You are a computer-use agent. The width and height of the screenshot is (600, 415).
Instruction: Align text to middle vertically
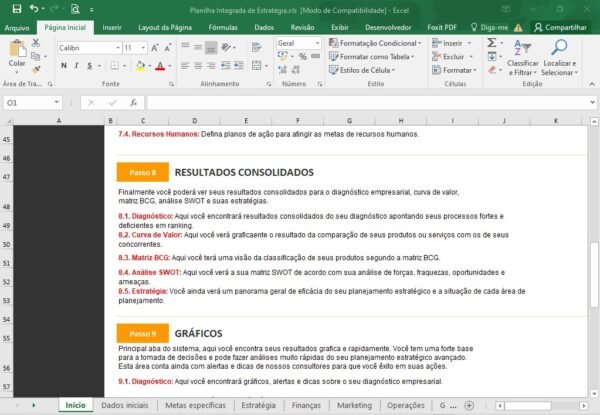[x=198, y=47]
